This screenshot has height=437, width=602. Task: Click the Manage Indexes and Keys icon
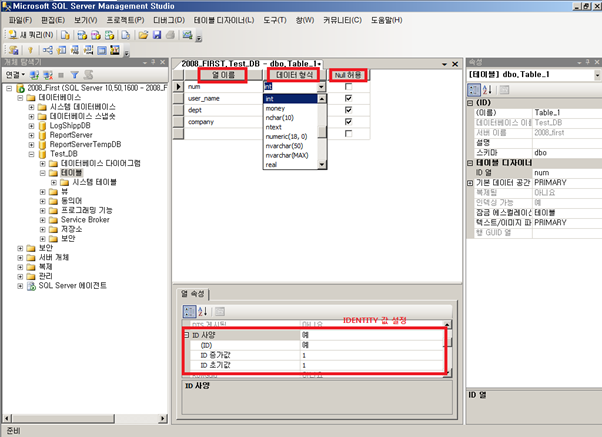(x=61, y=50)
